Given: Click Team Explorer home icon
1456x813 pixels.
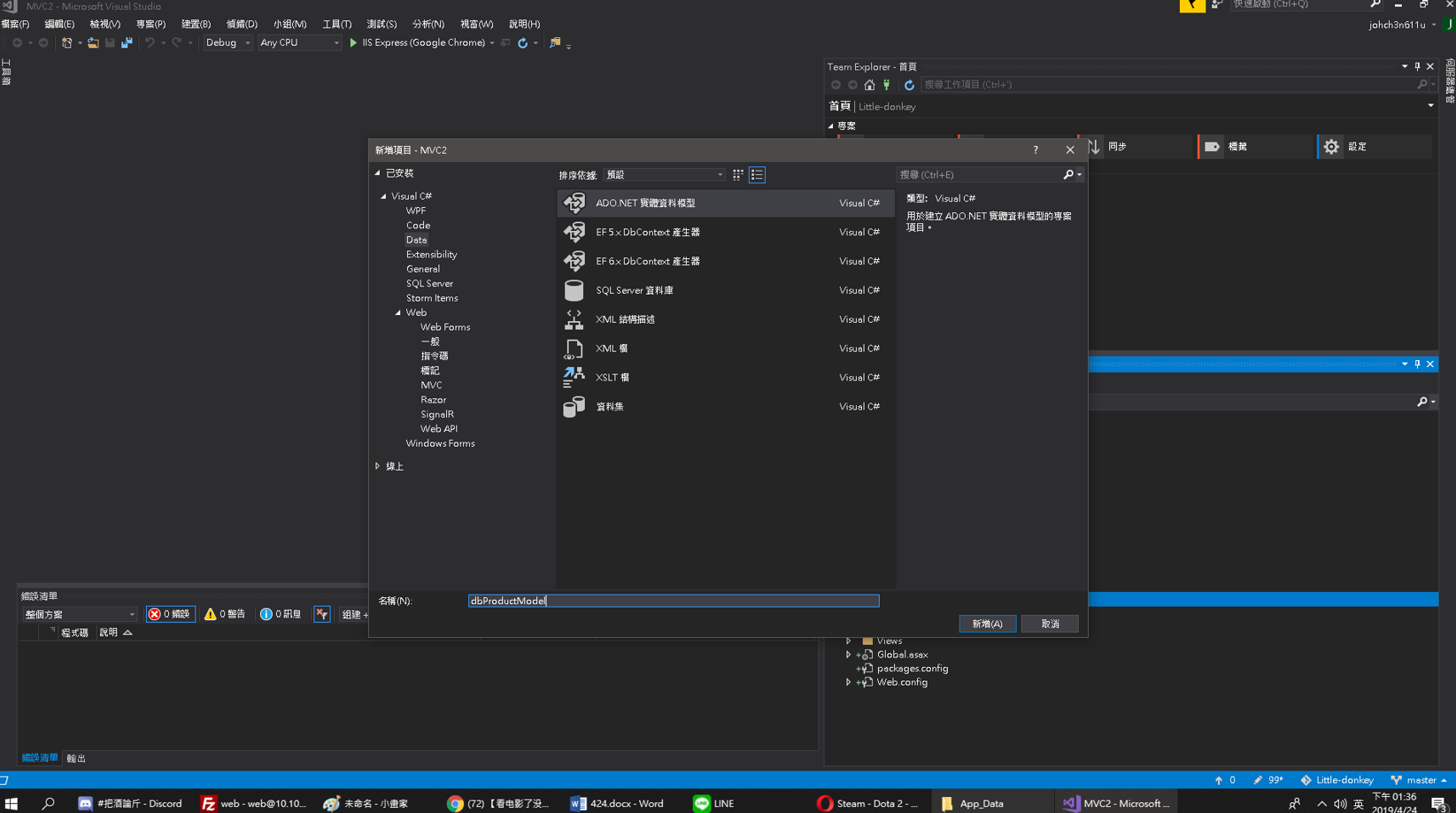Looking at the screenshot, I should point(869,85).
